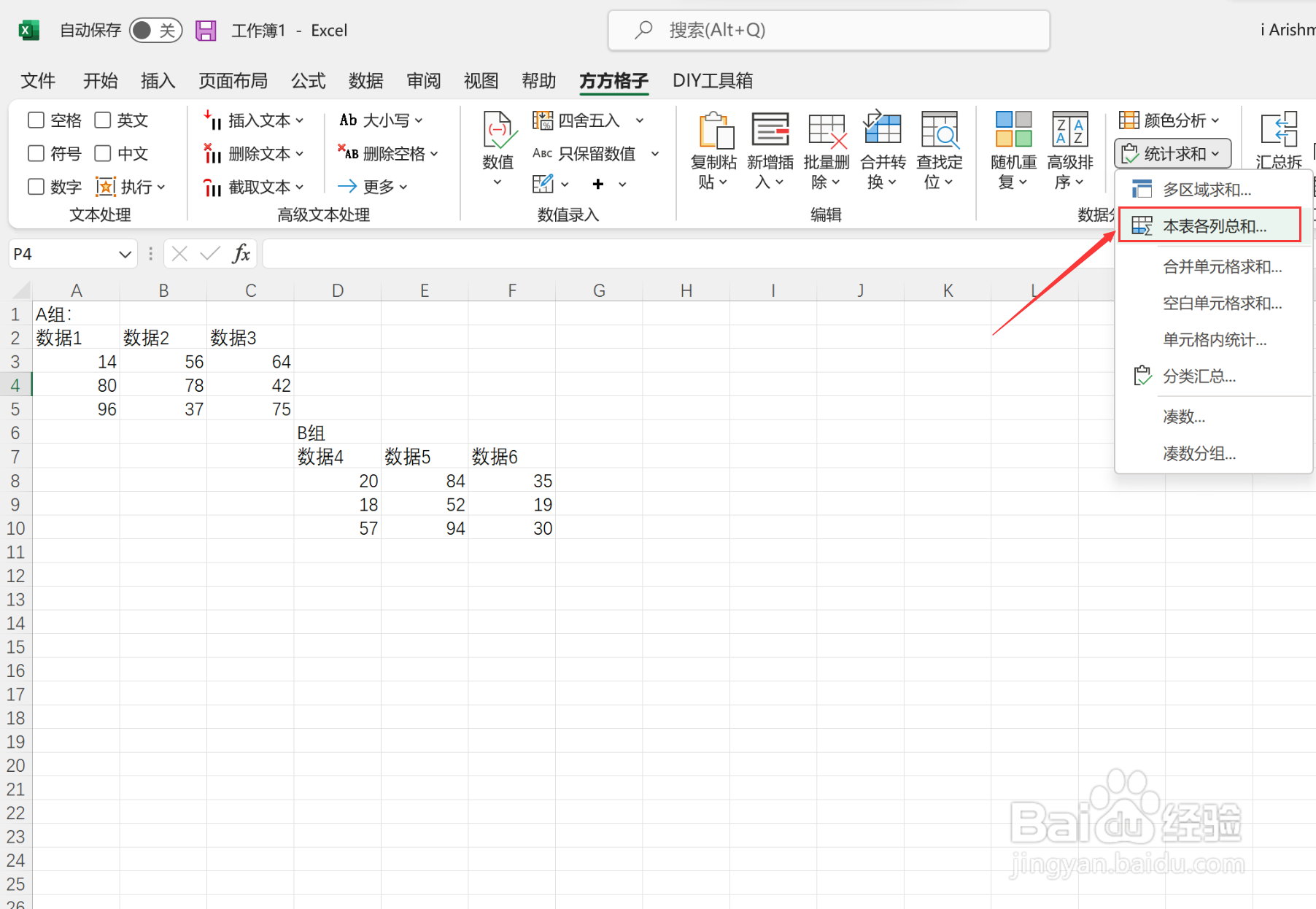Viewport: 1316px width, 909px height.
Task: Select row 8 header
Action: tap(15, 481)
